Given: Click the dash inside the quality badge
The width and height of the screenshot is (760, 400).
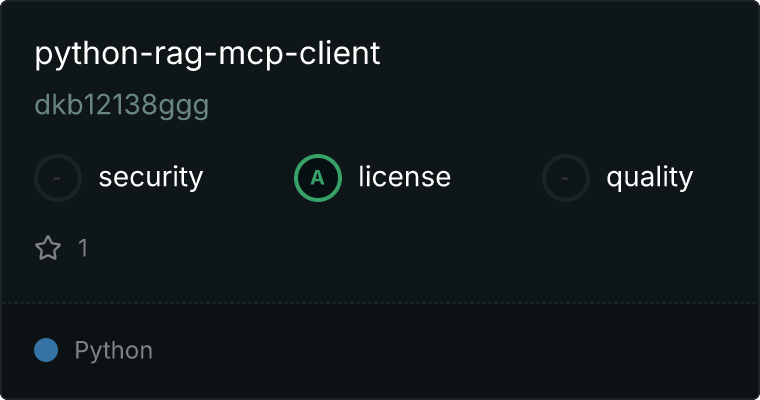Looking at the screenshot, I should 564,178.
